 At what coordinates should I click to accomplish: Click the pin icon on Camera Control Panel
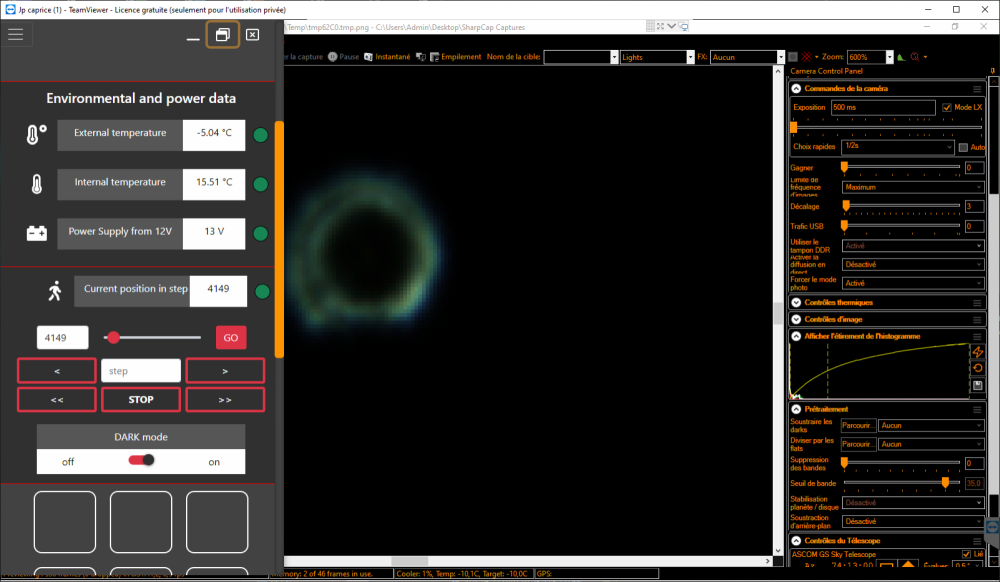click(x=992, y=71)
